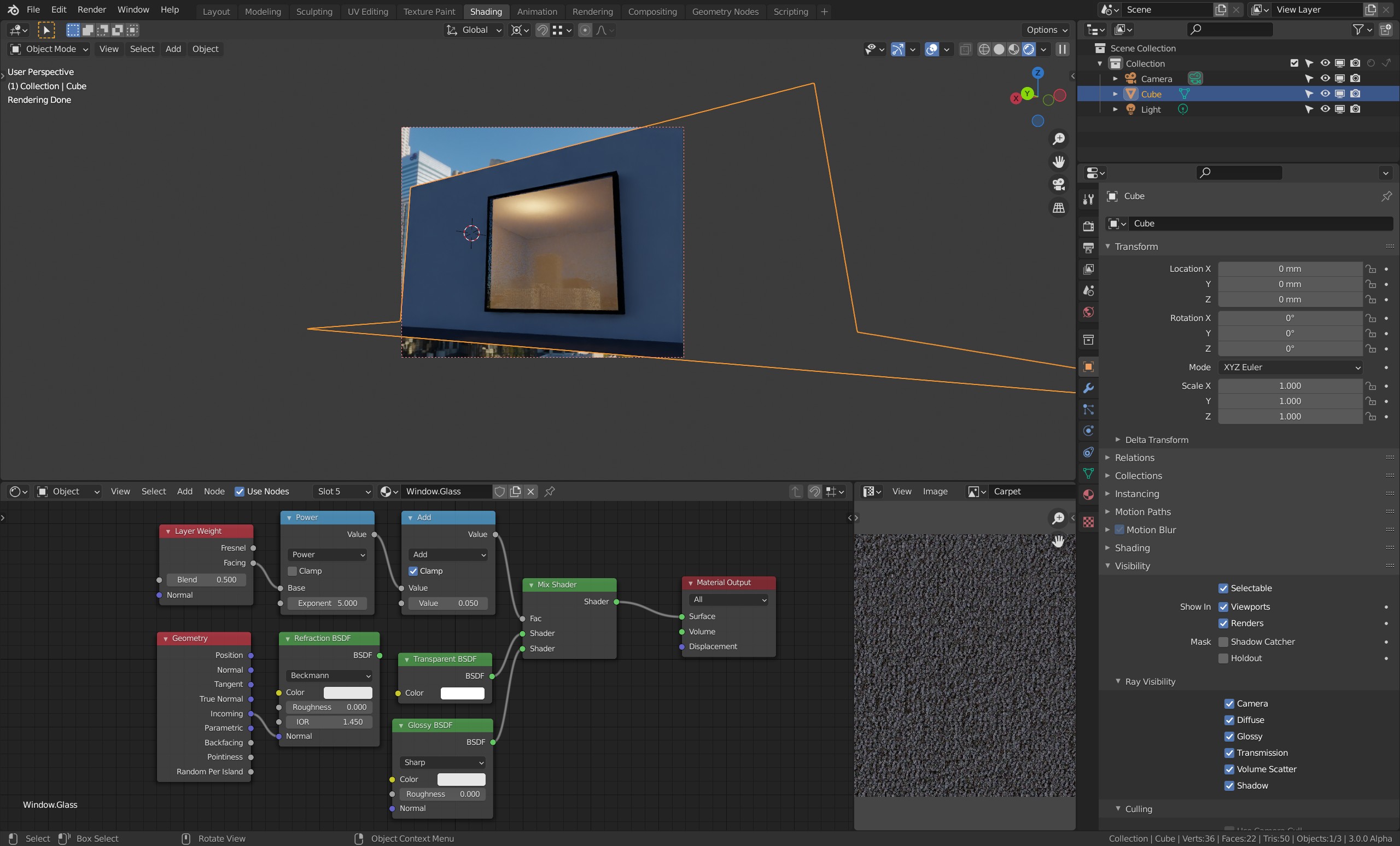Disable Transmission under Ray Visibility
1400x846 pixels.
tap(1228, 753)
